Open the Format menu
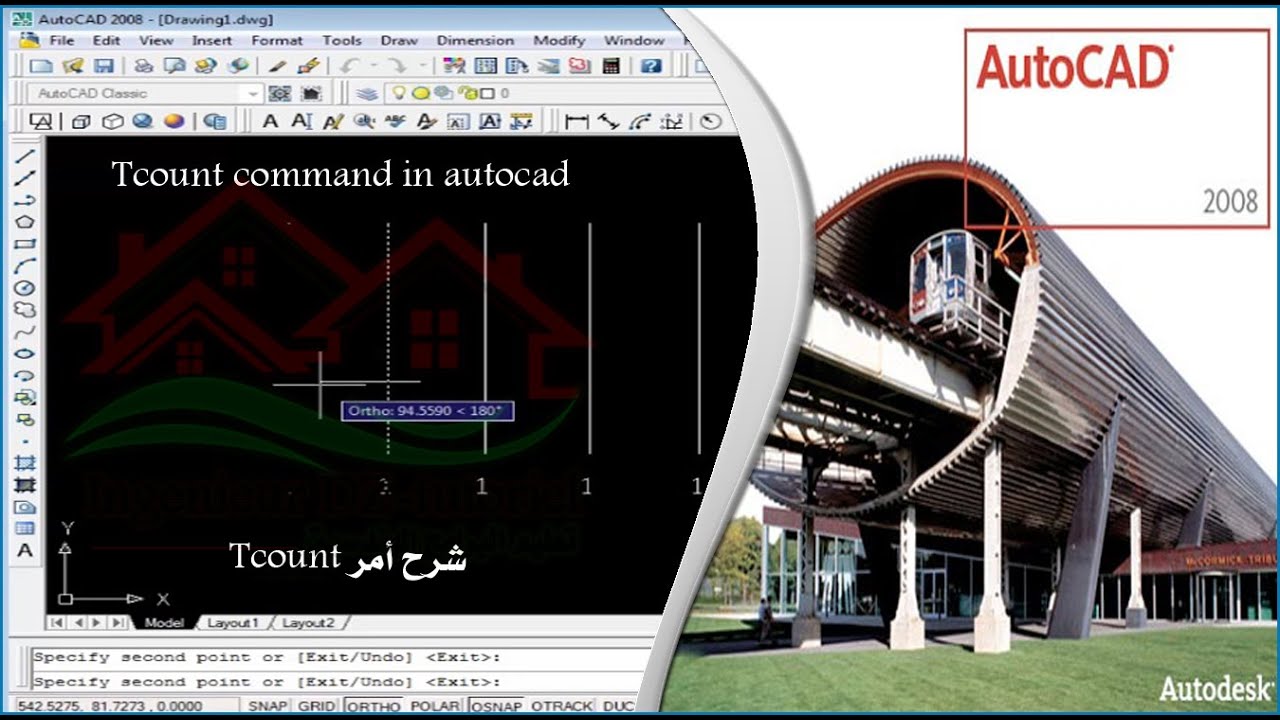1280x720 pixels. 277,40
